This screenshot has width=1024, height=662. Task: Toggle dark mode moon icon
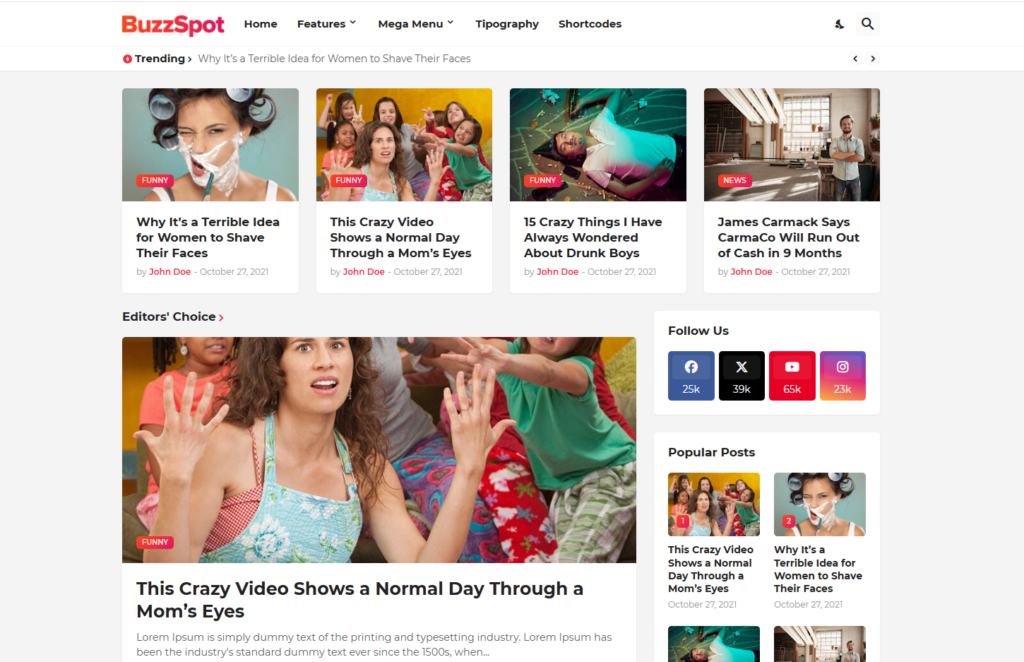coord(839,24)
